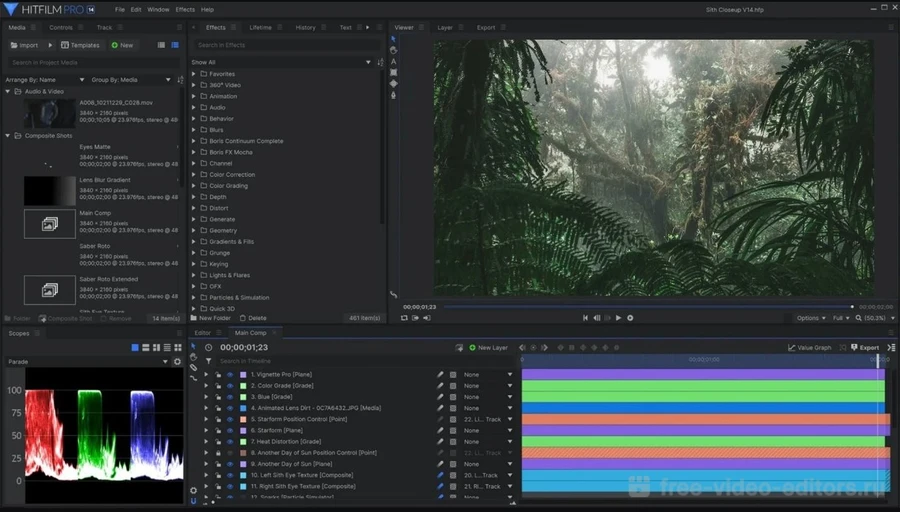The height and width of the screenshot is (512, 900).
Task: Select the slice tool in the timeline toolbar
Action: 193,367
